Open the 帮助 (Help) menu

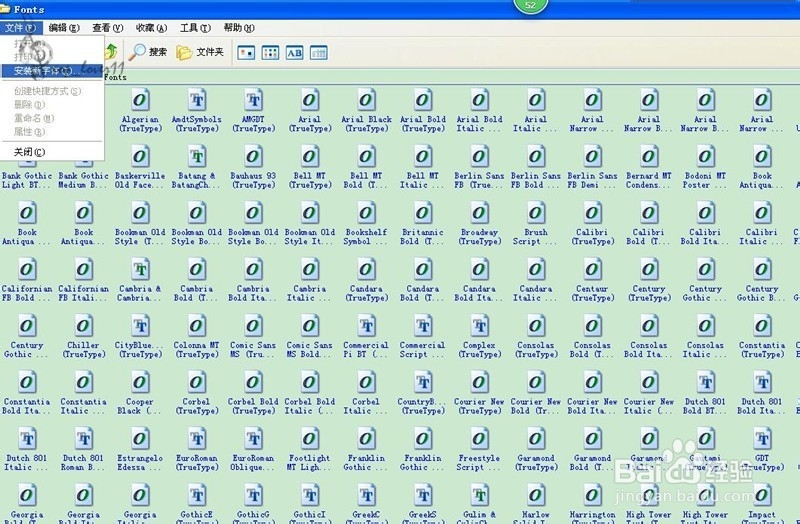click(239, 28)
